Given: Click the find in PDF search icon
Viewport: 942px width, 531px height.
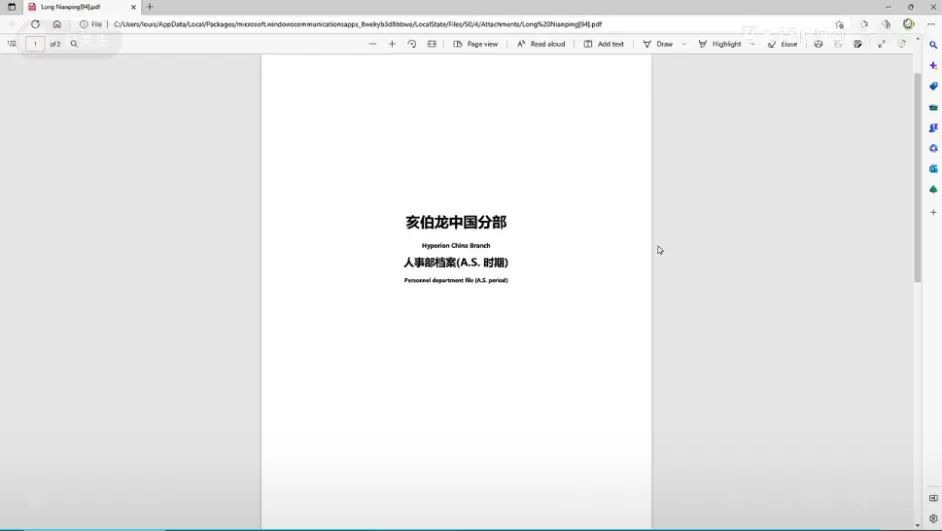Looking at the screenshot, I should pyautogui.click(x=74, y=44).
